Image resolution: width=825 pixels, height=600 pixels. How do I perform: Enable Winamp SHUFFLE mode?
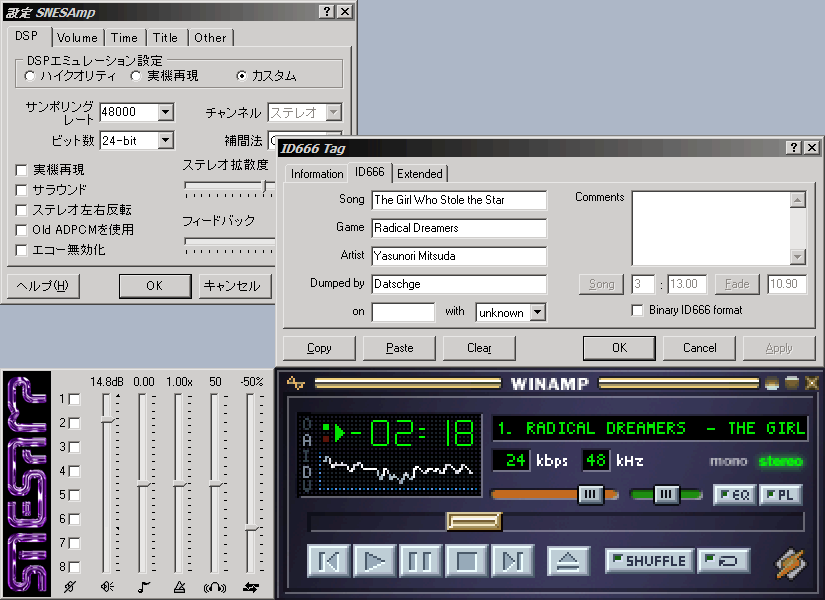coord(648,561)
